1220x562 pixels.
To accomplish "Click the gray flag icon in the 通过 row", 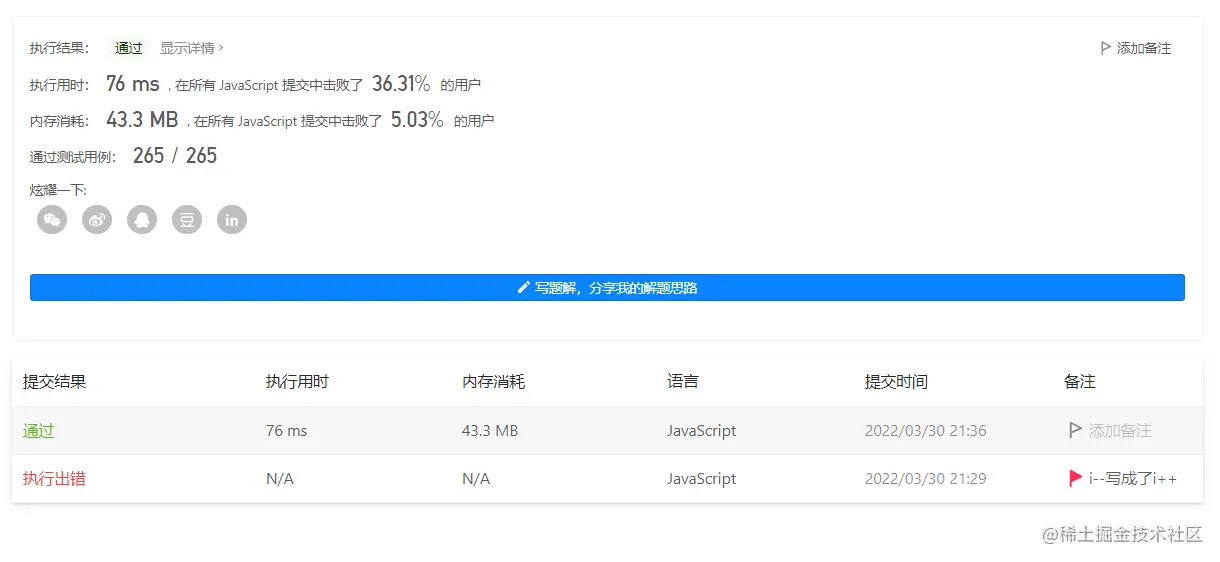I will pos(1075,430).
